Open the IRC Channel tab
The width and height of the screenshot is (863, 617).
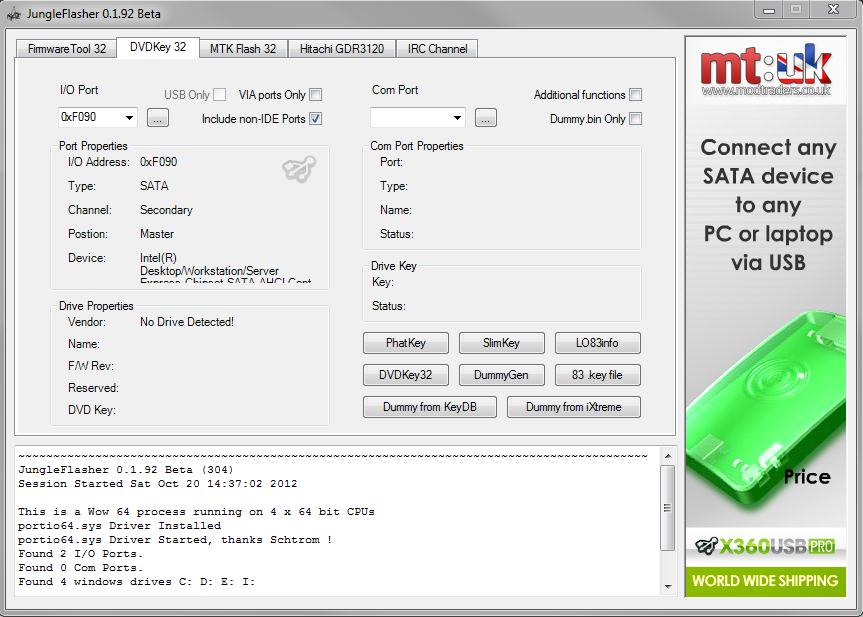[438, 49]
